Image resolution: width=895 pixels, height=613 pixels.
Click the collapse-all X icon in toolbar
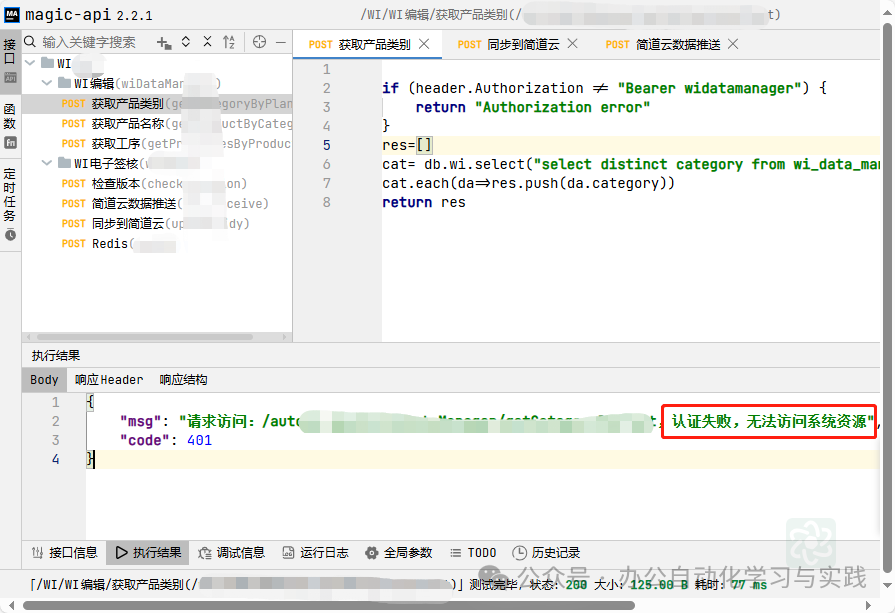206,42
